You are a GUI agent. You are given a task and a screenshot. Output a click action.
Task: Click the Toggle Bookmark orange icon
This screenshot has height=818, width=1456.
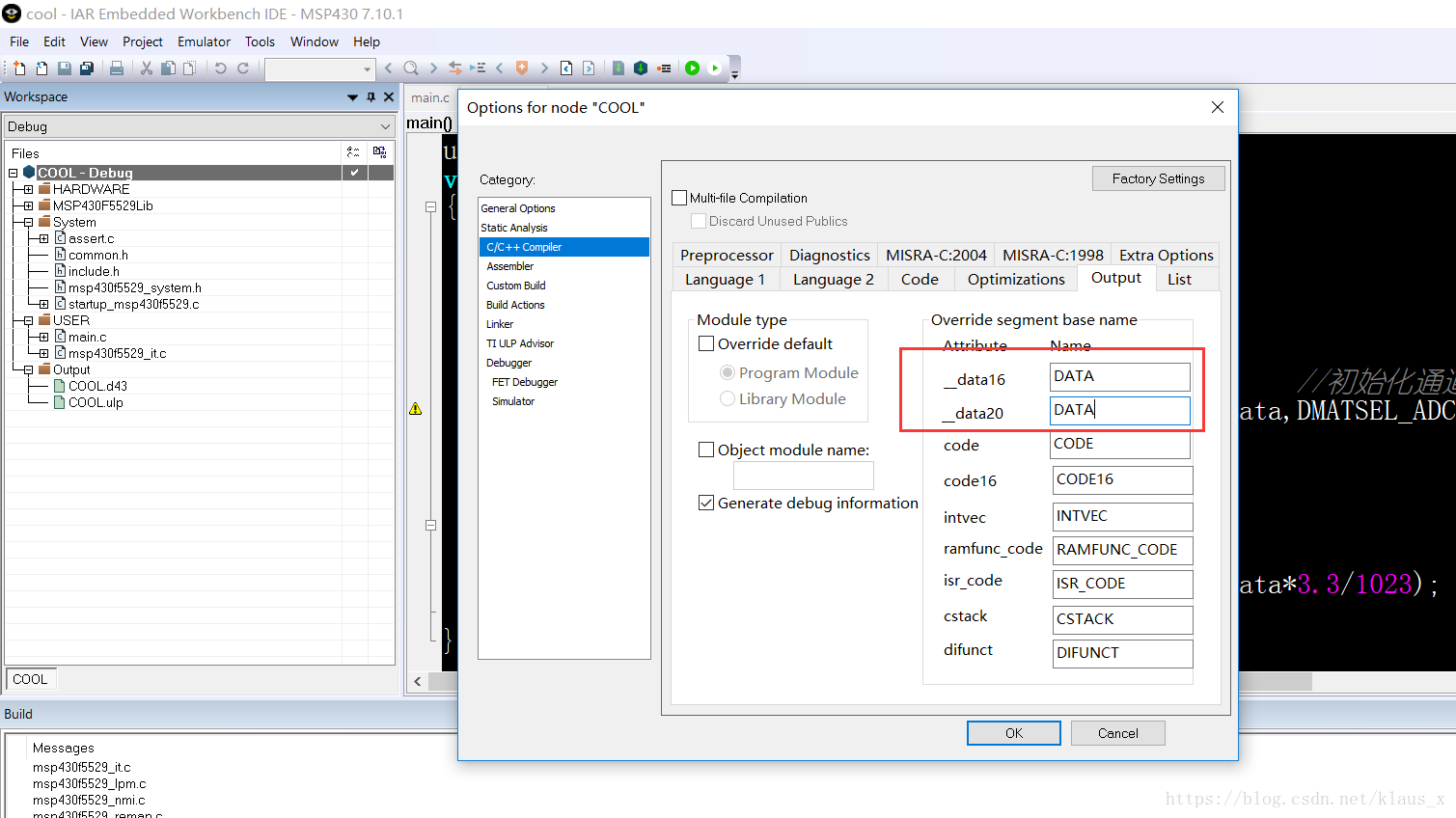[x=522, y=68]
